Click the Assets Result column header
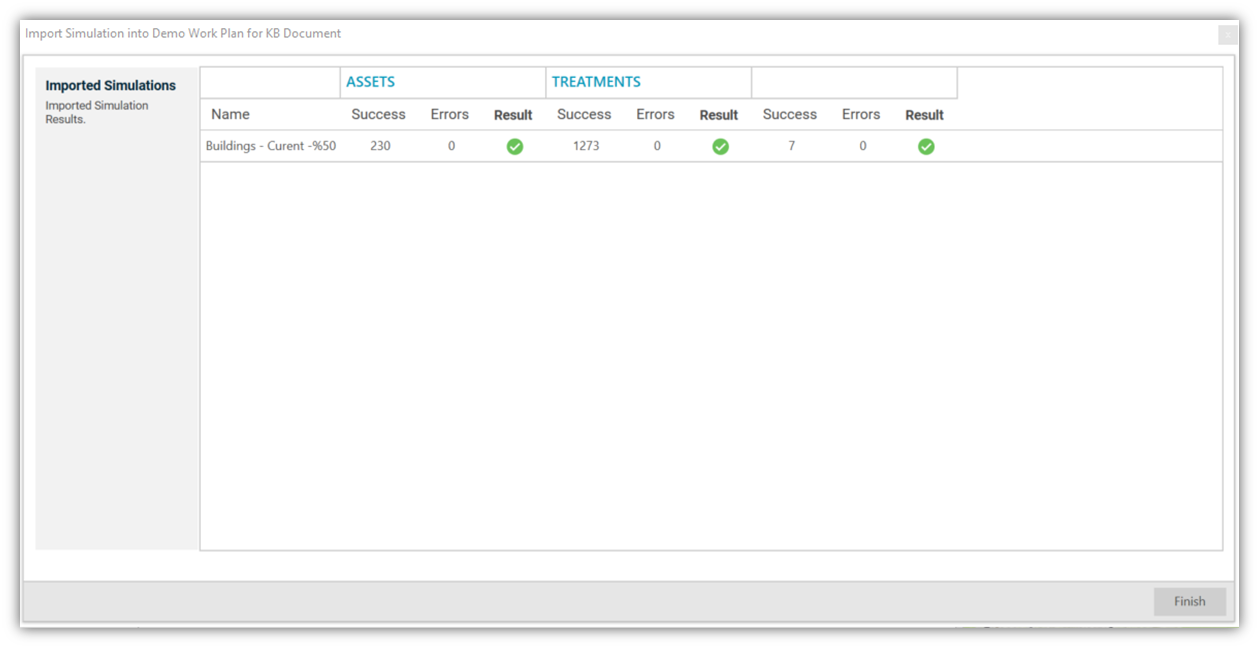The image size is (1259, 648). coord(513,115)
